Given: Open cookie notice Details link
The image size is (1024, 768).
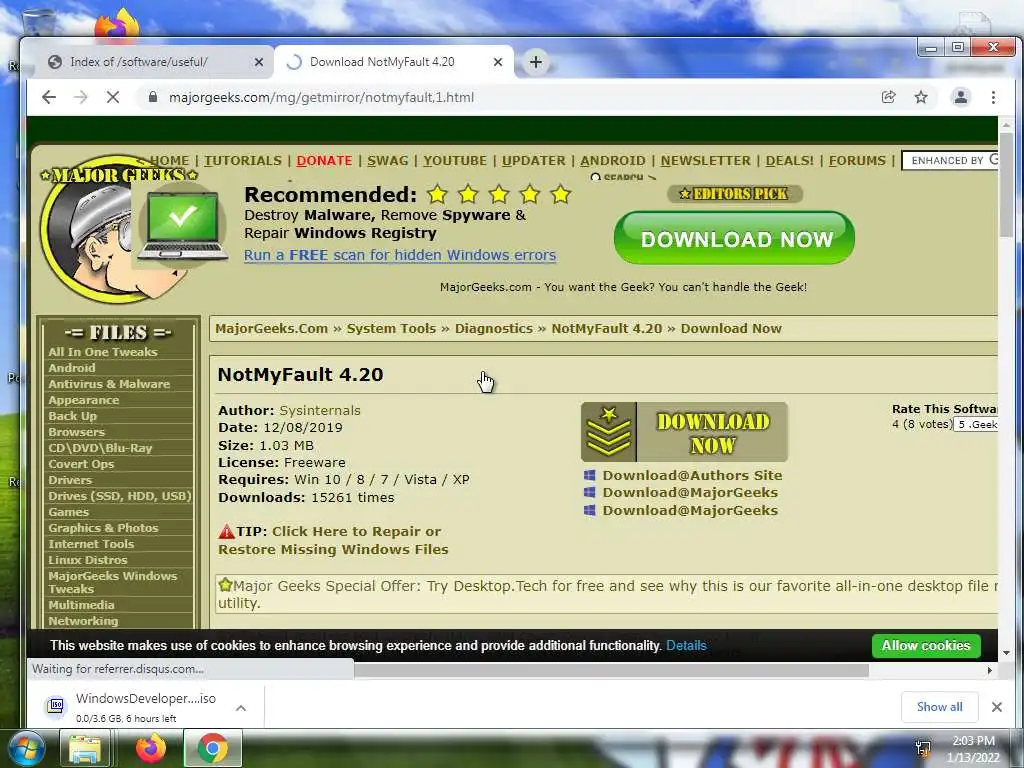Looking at the screenshot, I should tap(686, 646).
